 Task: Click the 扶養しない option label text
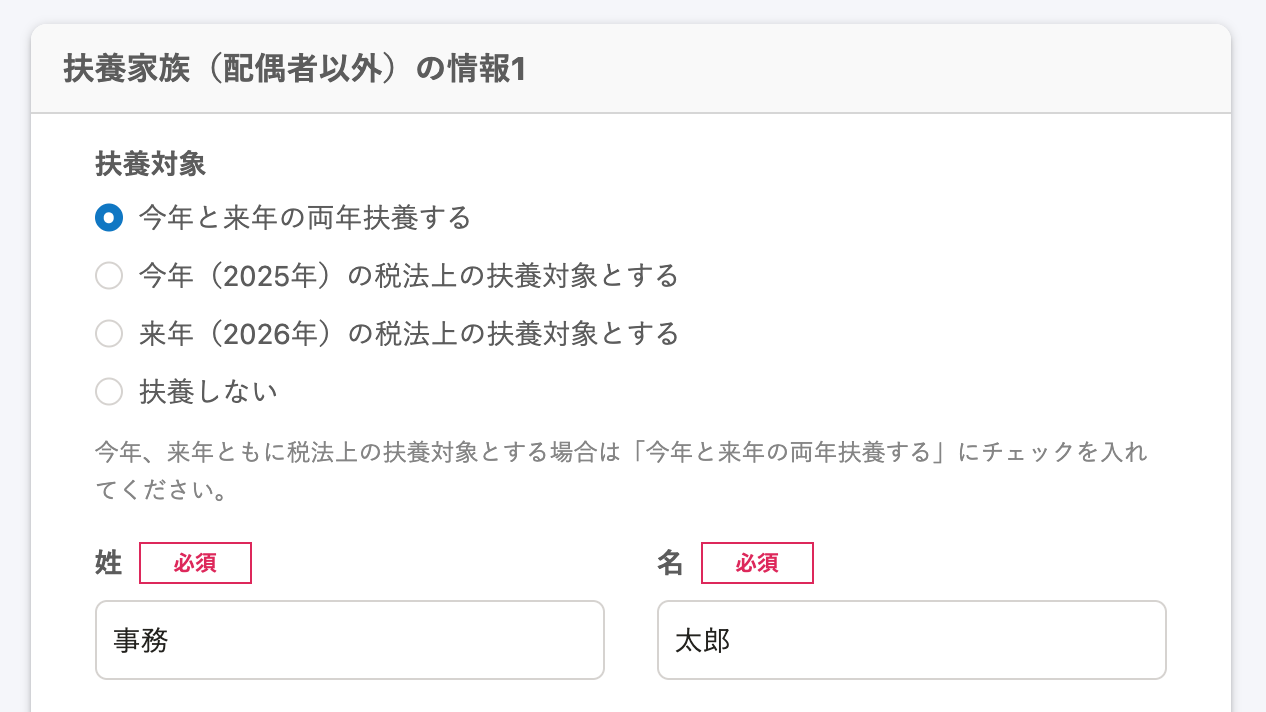click(208, 392)
